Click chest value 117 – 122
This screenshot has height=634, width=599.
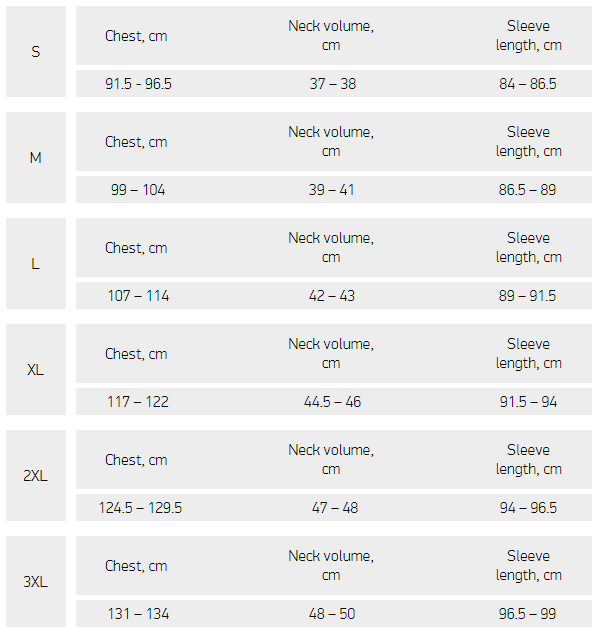[x=138, y=402]
